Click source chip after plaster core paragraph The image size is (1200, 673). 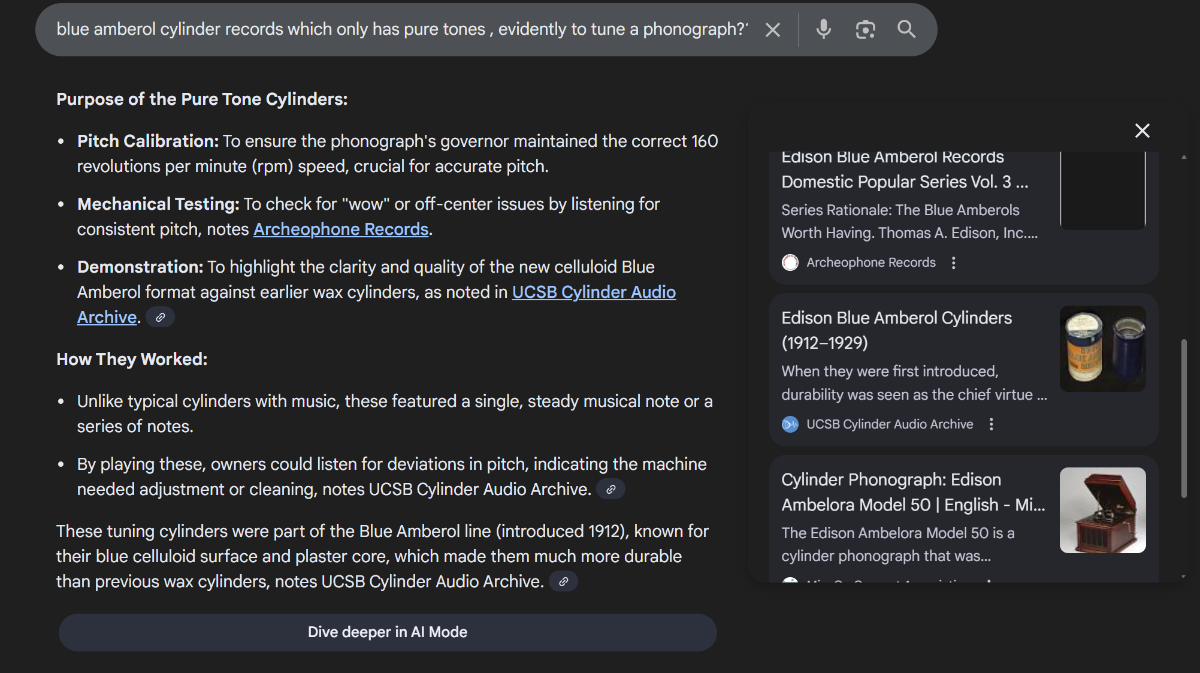tap(564, 582)
